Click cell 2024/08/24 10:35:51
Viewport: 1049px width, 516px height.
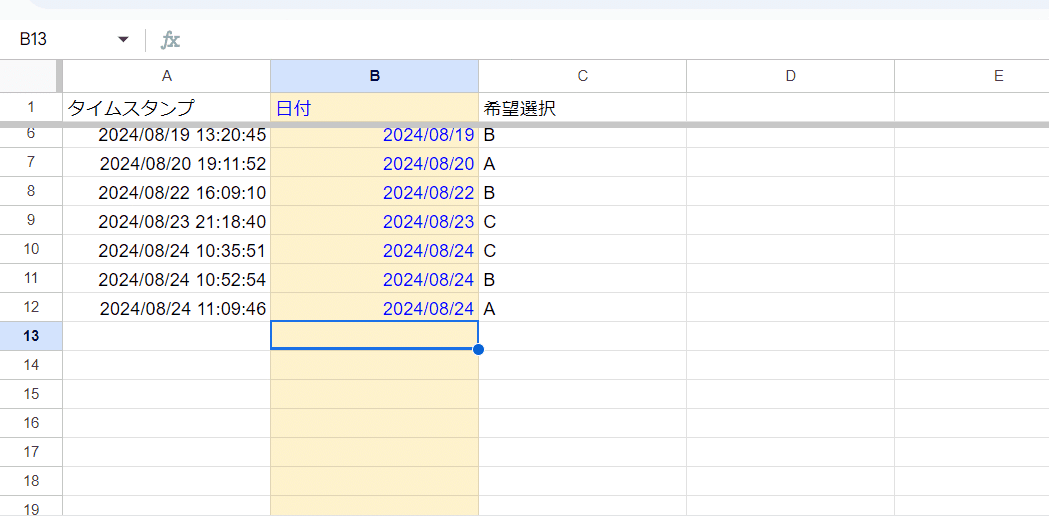click(x=167, y=249)
